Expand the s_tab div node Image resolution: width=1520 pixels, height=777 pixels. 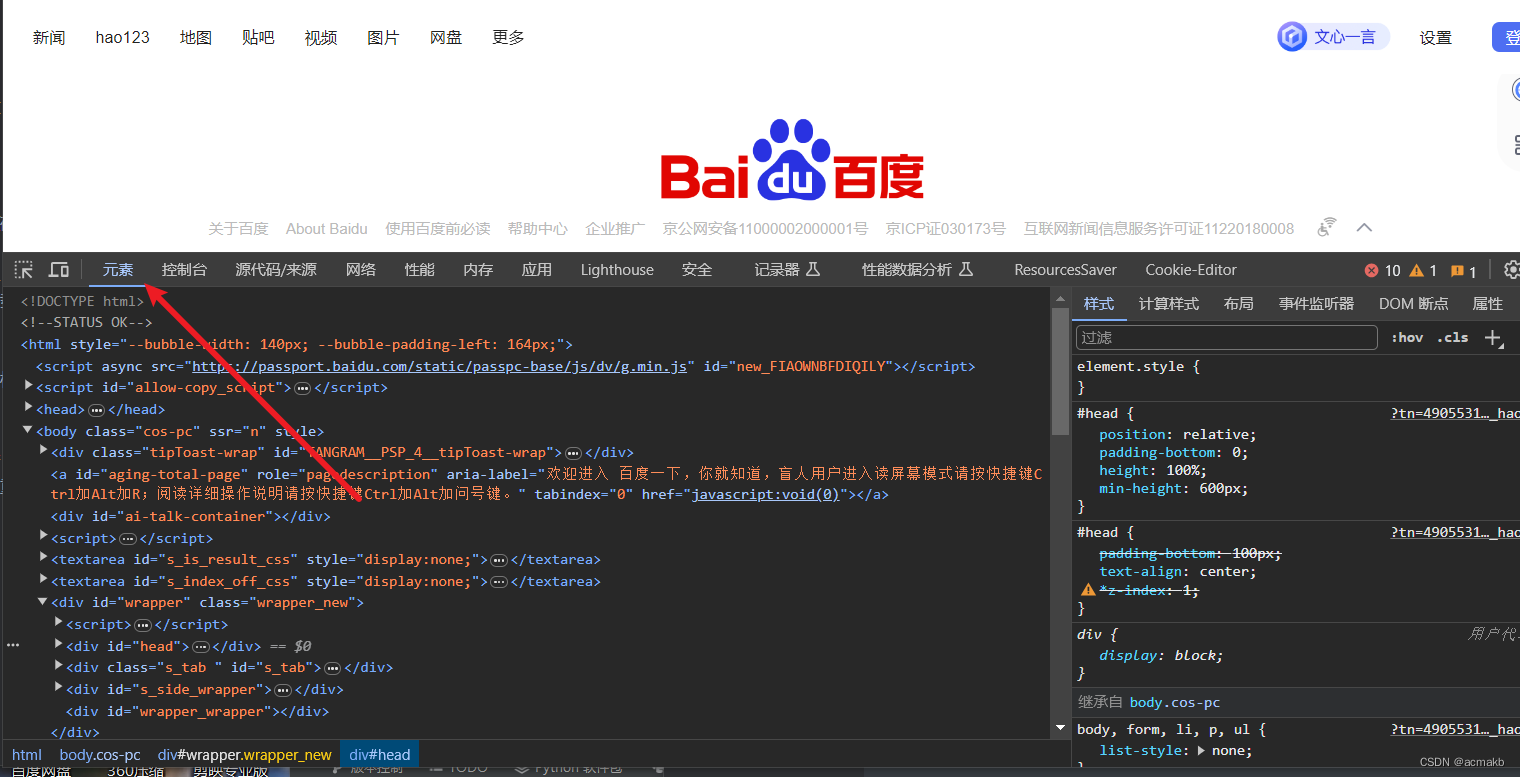tap(59, 666)
